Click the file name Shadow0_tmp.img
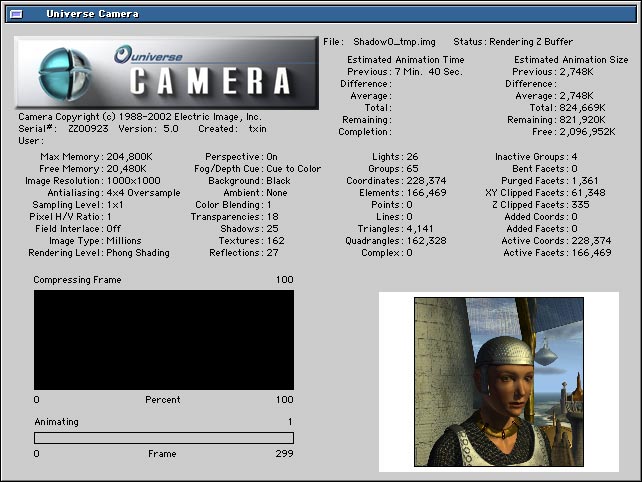 pos(394,42)
